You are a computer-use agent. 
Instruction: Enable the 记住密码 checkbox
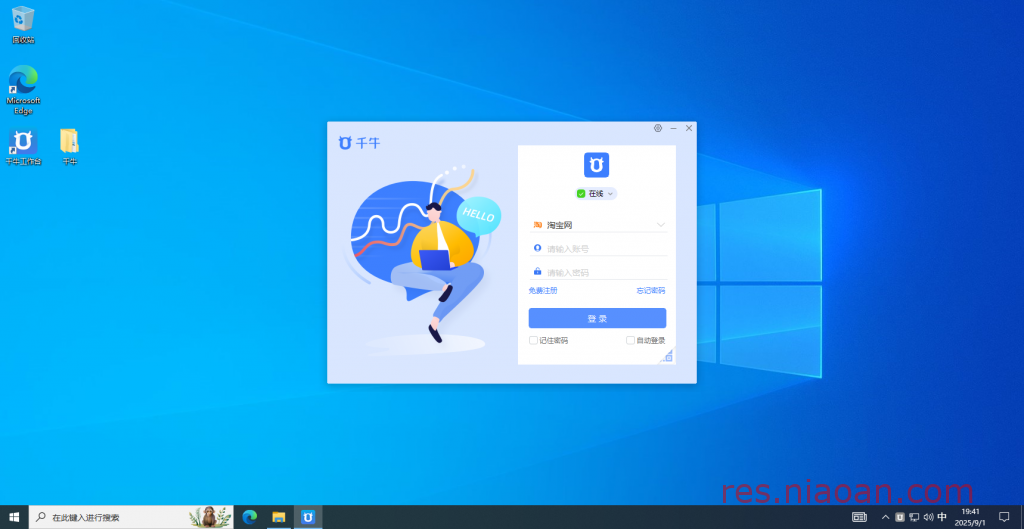click(x=534, y=340)
